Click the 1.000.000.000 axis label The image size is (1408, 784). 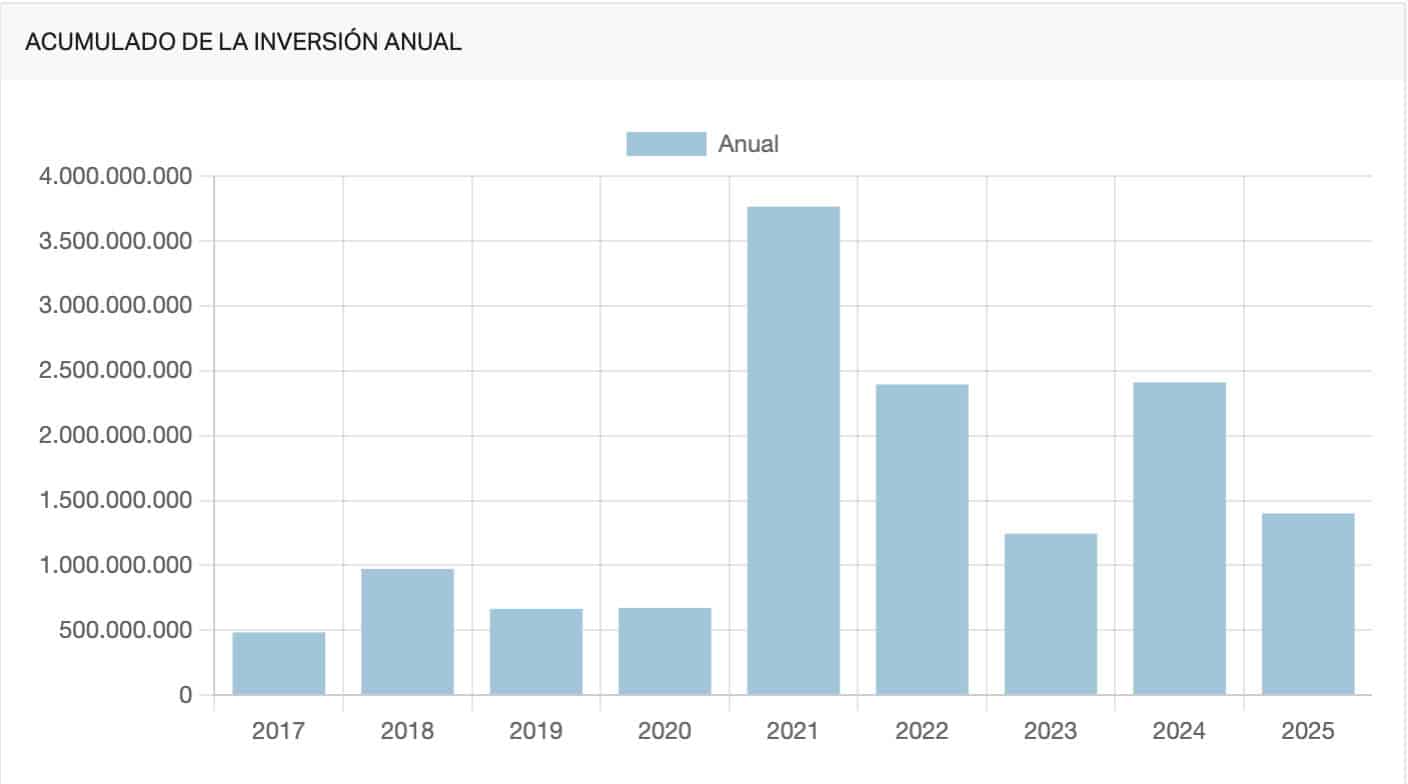coord(115,565)
